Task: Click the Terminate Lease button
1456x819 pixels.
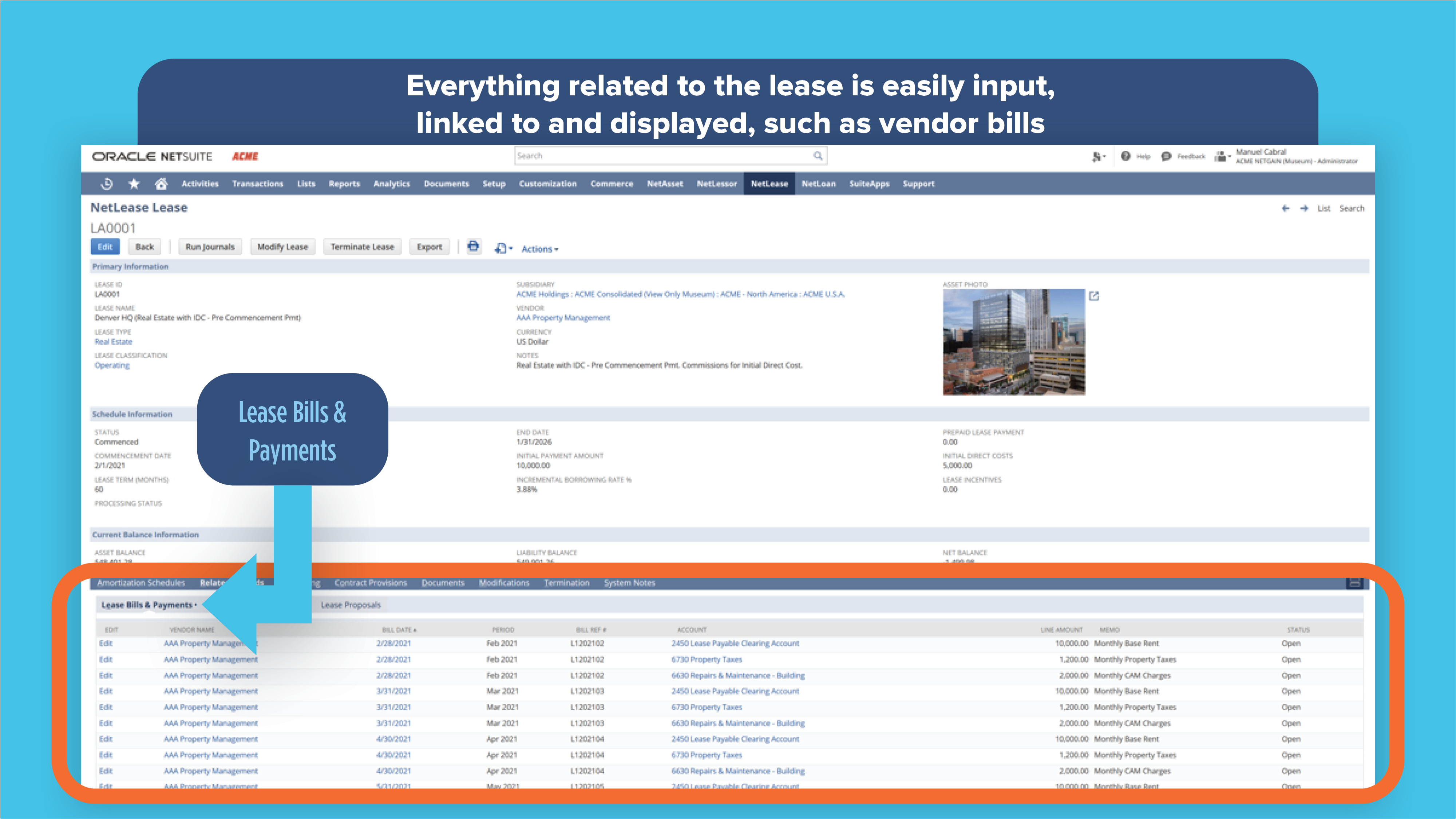Action: [362, 246]
